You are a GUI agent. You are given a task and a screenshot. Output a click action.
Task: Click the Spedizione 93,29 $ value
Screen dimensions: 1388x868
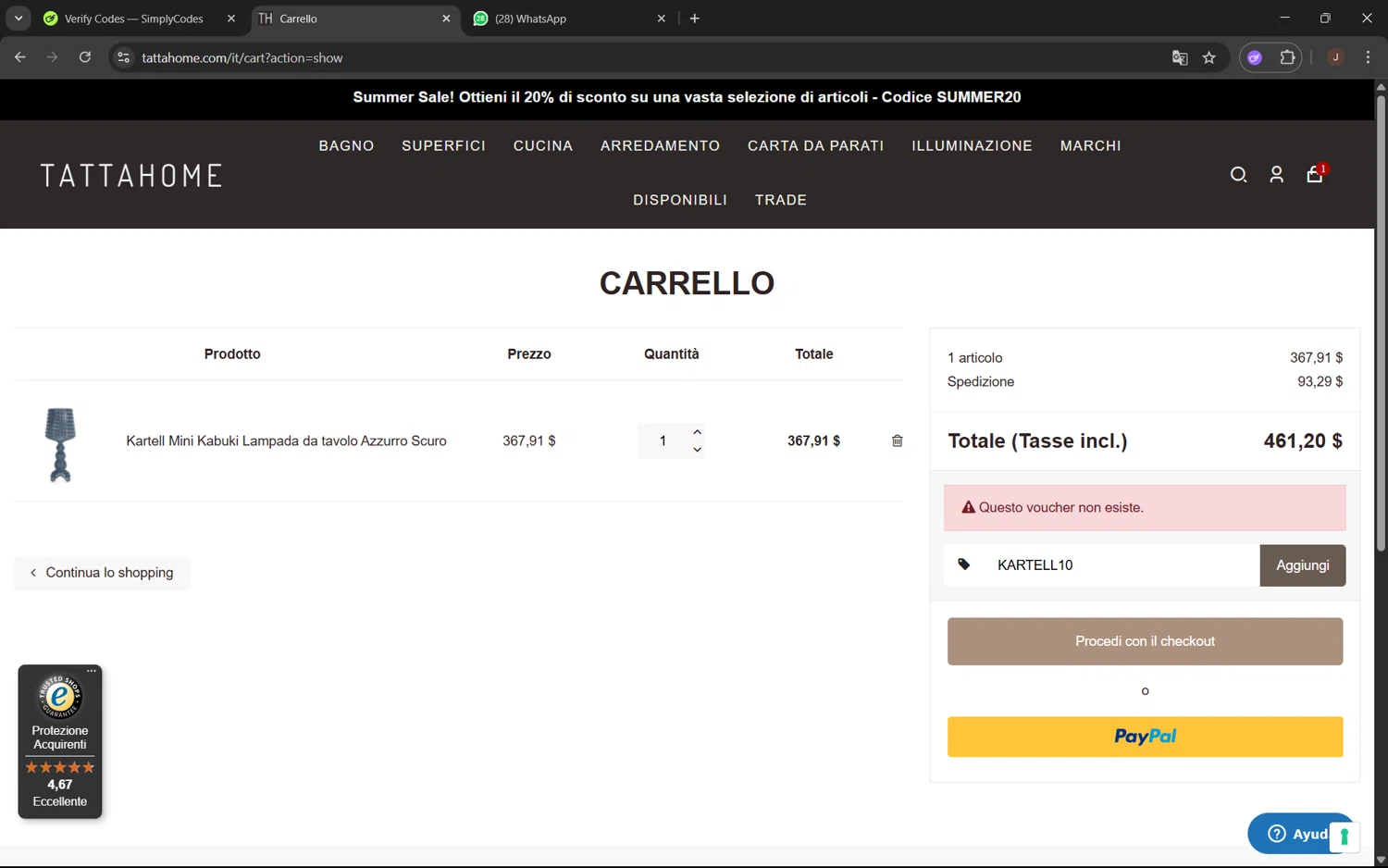tap(1320, 381)
